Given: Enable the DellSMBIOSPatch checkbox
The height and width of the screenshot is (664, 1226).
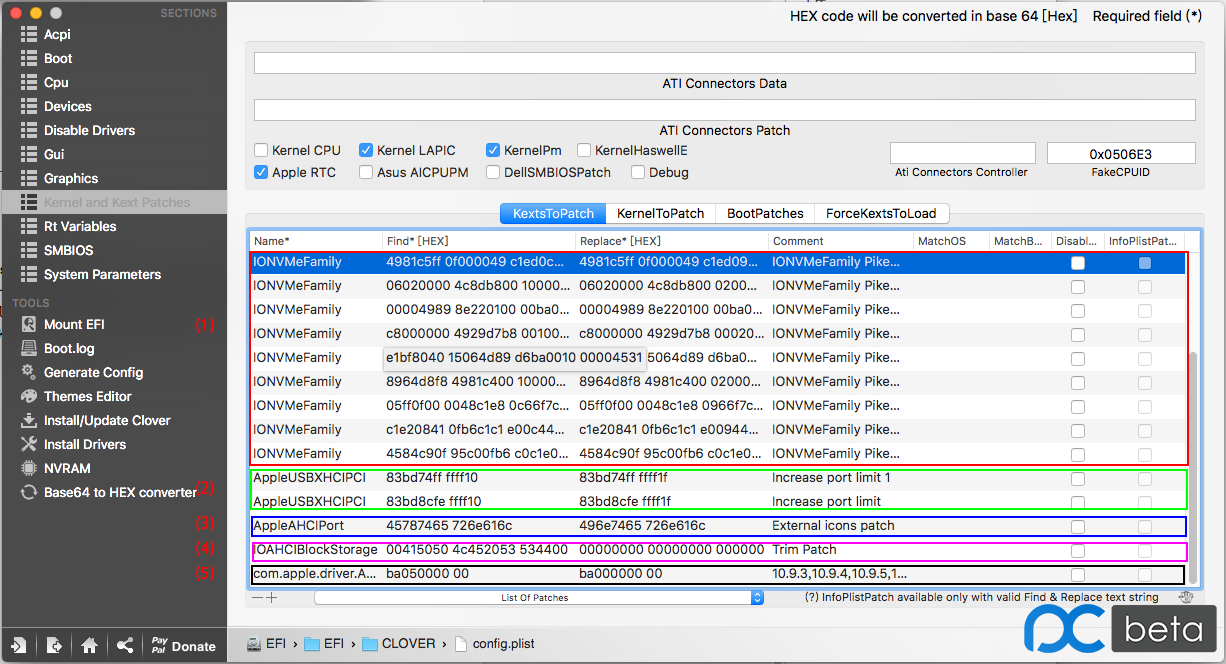Looking at the screenshot, I should tap(493, 172).
